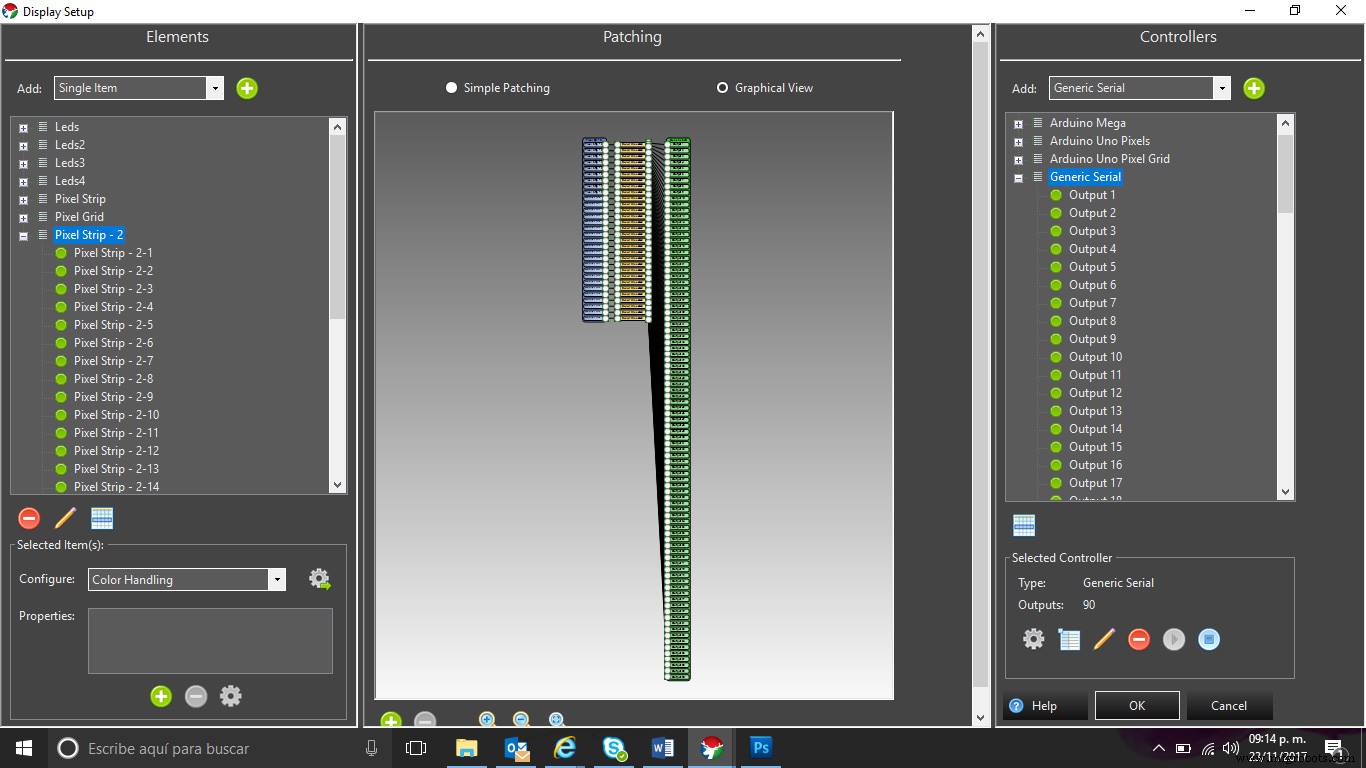Collapse the Pixel Strip - 2 tree node
1366x768 pixels.
(23, 236)
